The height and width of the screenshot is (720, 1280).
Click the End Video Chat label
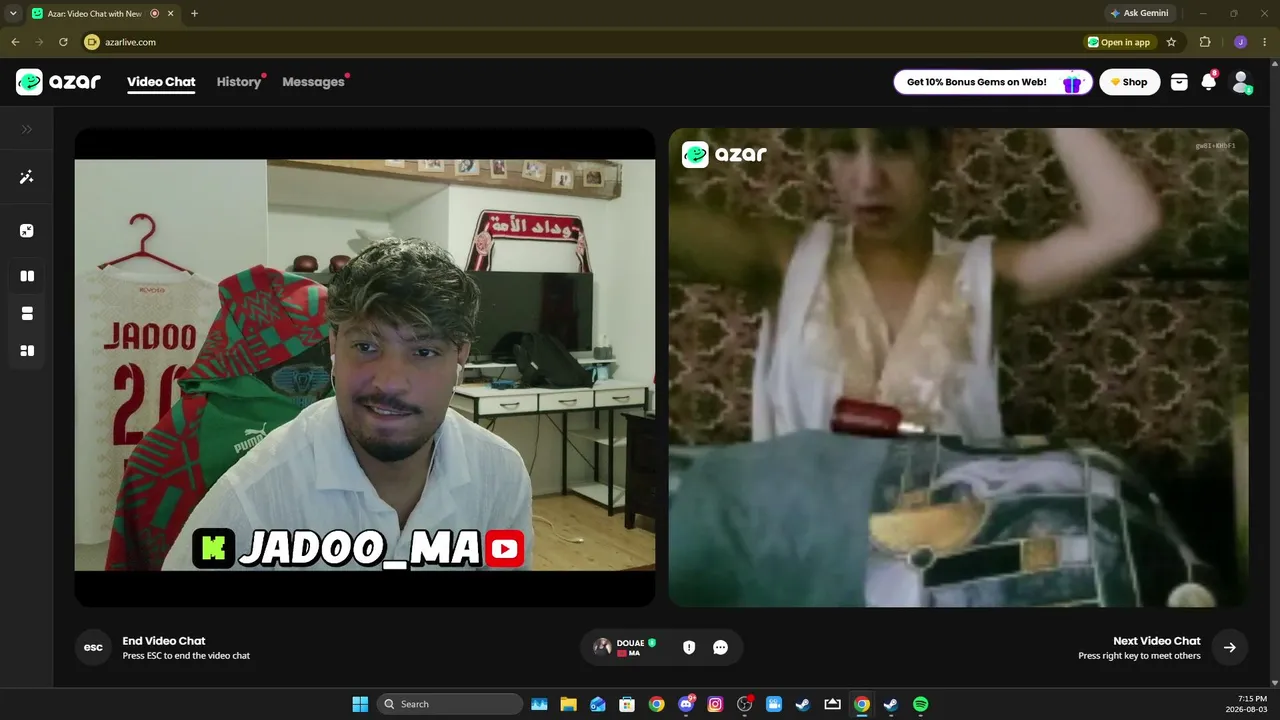point(164,641)
